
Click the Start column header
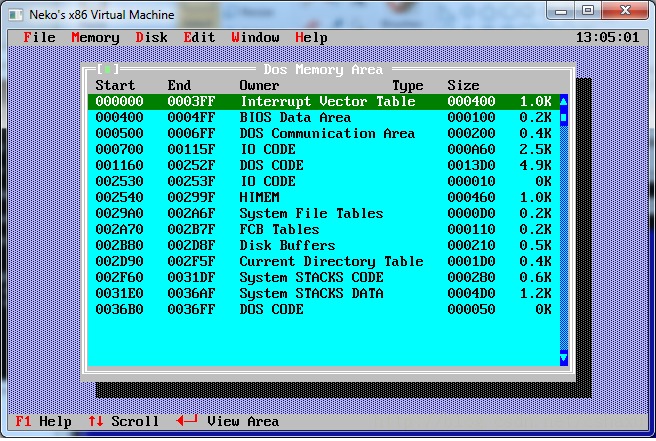tap(115, 85)
